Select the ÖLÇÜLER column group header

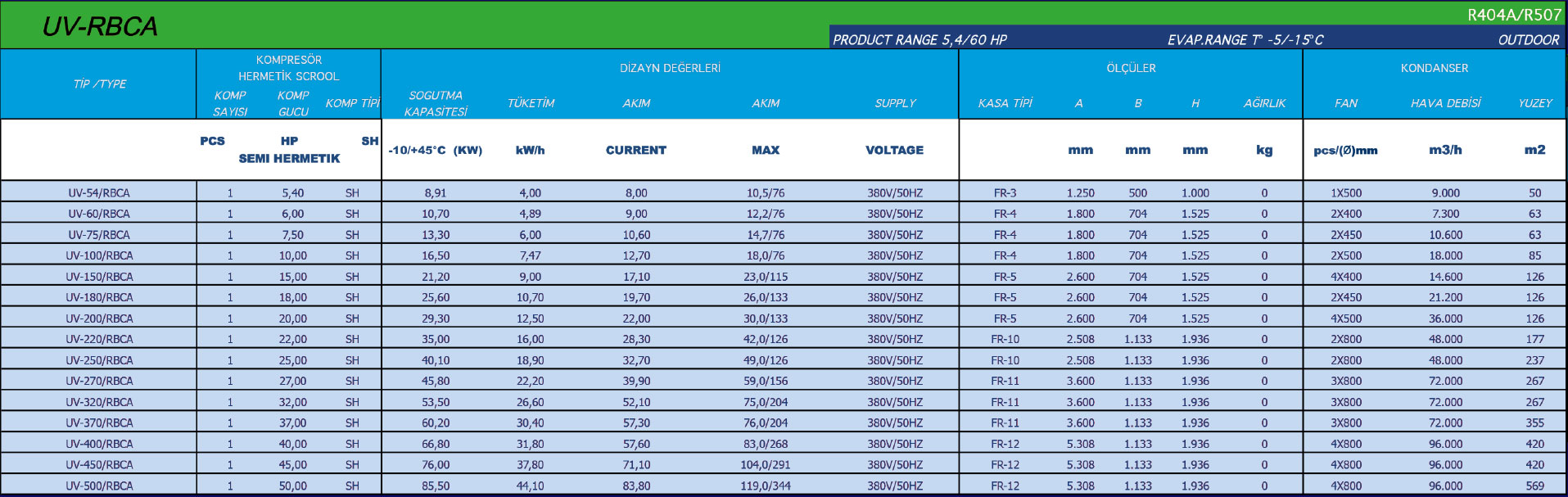(x=1131, y=68)
